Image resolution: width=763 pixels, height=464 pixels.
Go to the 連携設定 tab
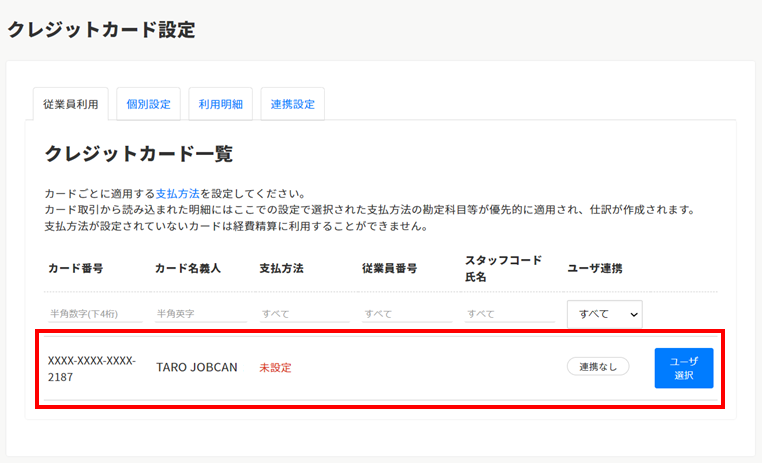292,104
